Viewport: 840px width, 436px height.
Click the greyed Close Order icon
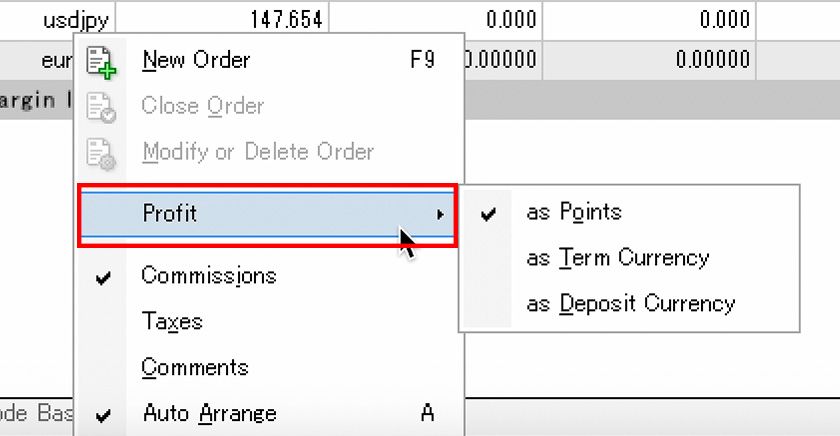pos(101,107)
